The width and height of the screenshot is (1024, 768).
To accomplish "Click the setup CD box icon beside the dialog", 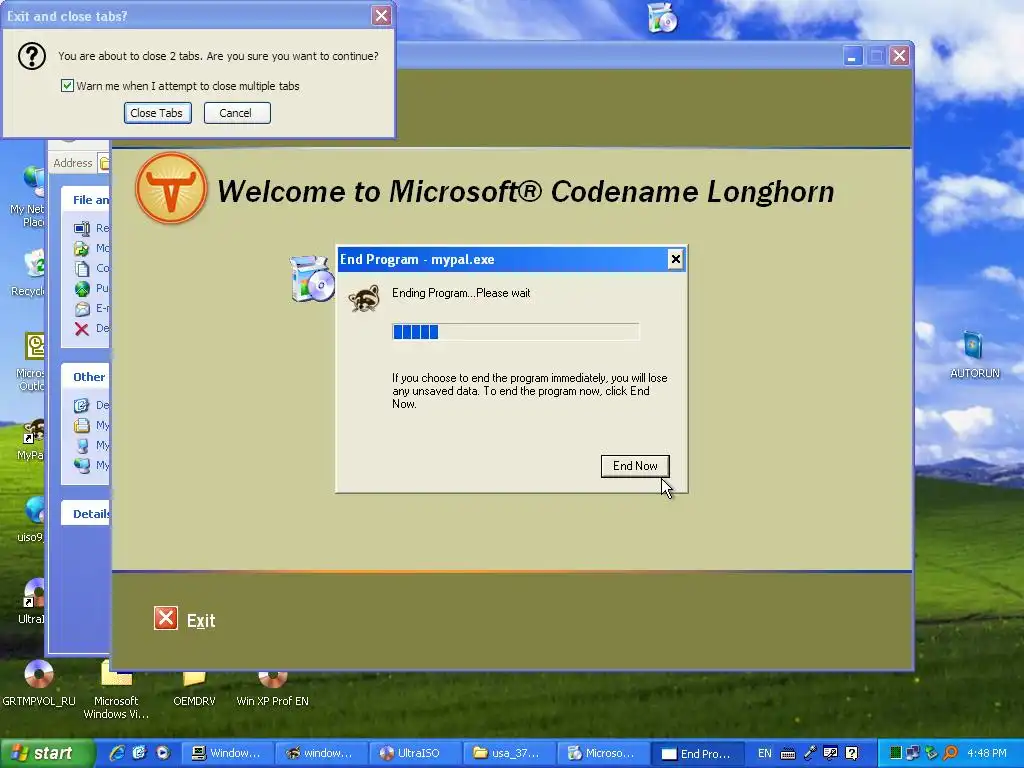I will tap(312, 278).
